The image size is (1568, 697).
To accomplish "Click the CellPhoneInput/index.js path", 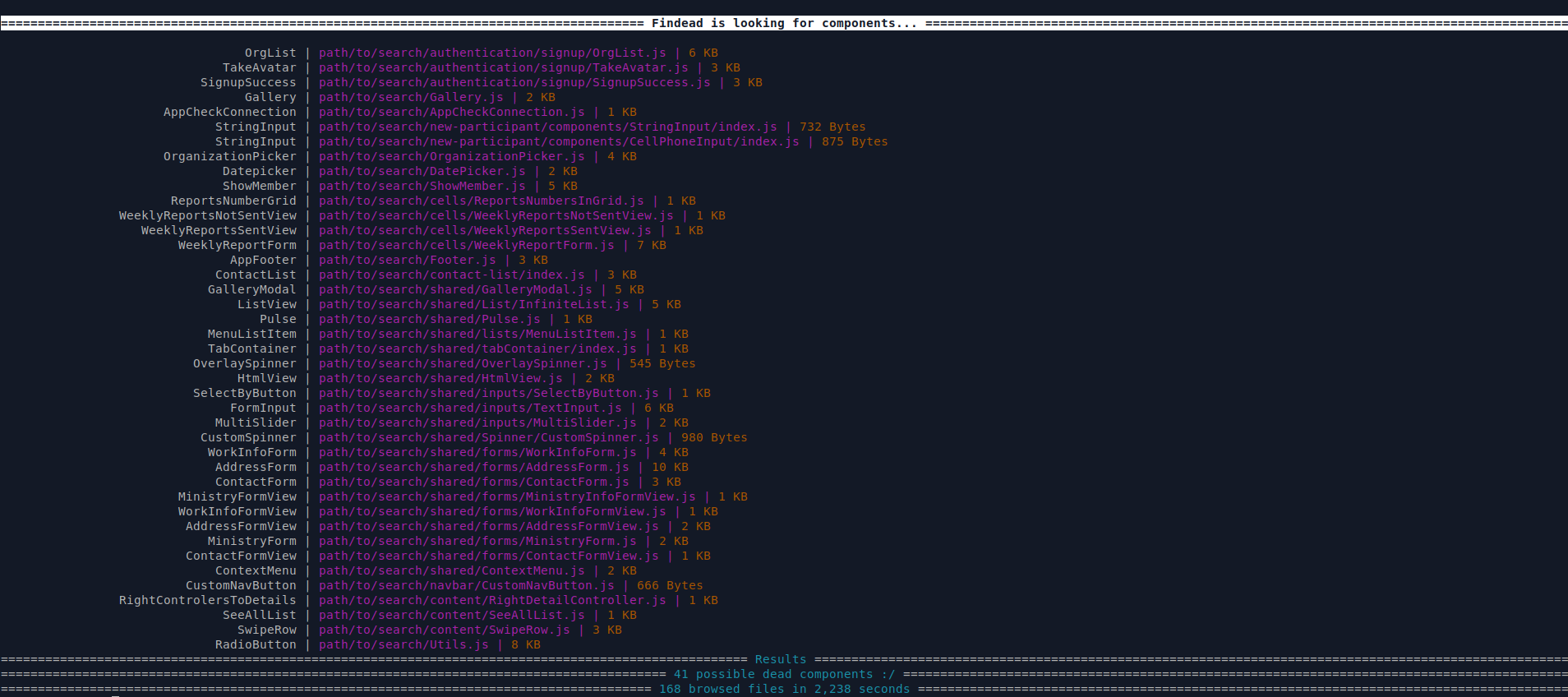I will point(559,141).
